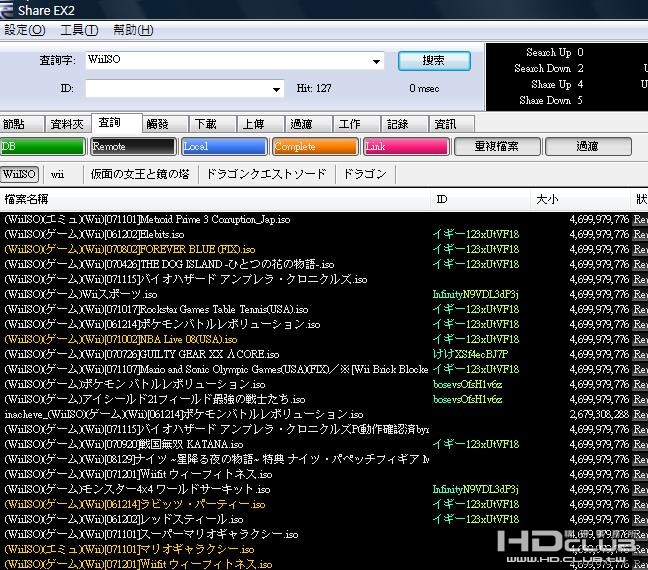Open the 工具(T) menu
Screen dimensions: 648x570
coord(79,30)
